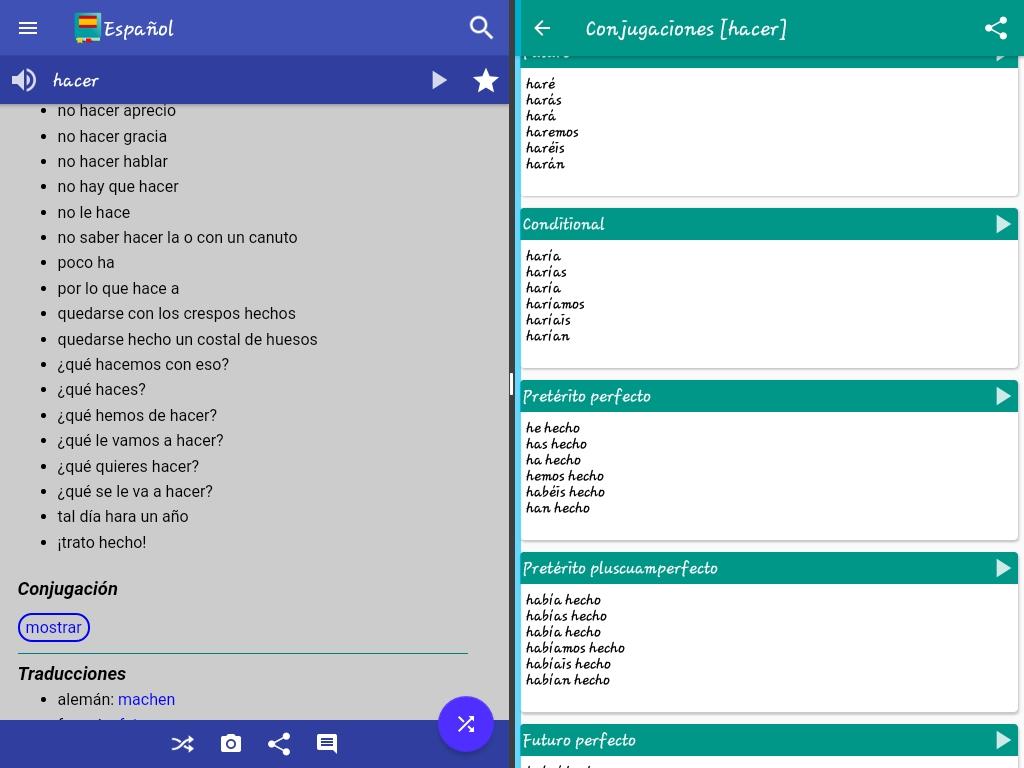The height and width of the screenshot is (768, 1024).
Task: Select the phrase 'tal día hara un año'
Action: coord(123,517)
